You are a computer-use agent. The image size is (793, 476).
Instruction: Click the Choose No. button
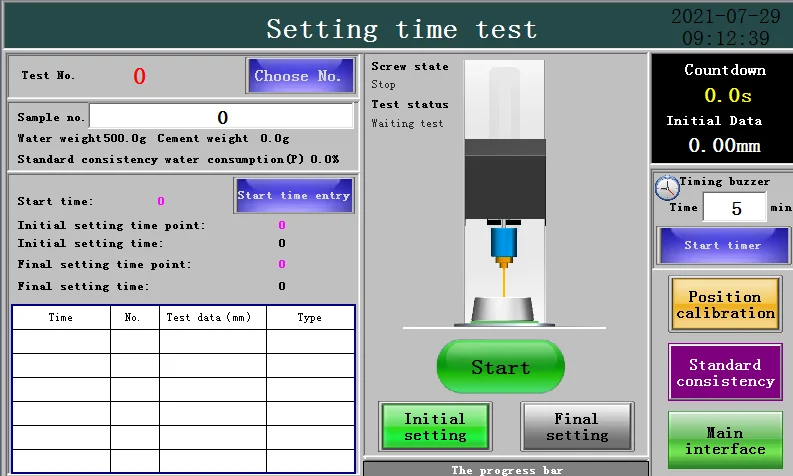(300, 75)
